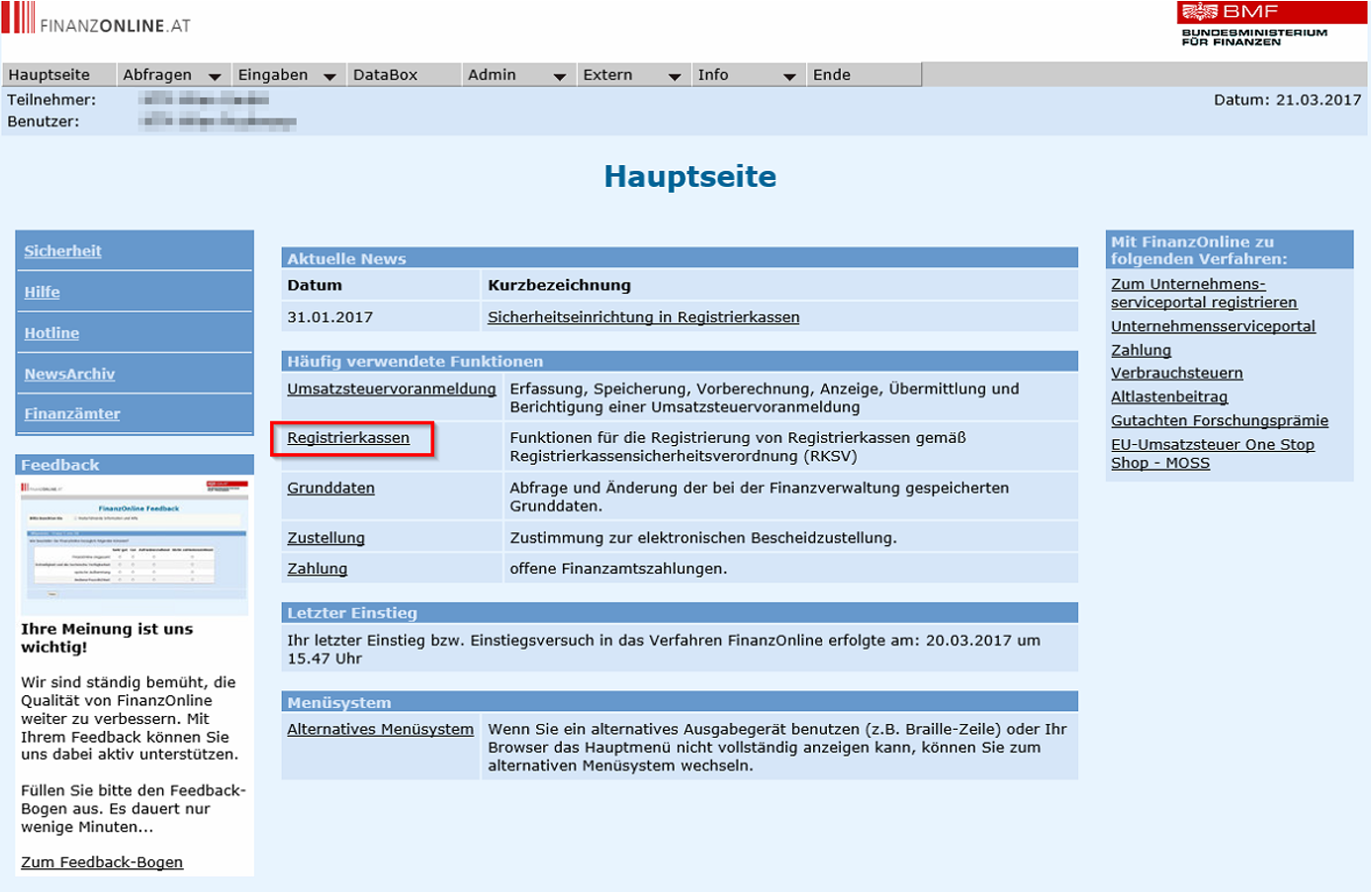1372x892 pixels.
Task: Click the BMF Bundesministerium logo
Action: pyautogui.click(x=1270, y=25)
